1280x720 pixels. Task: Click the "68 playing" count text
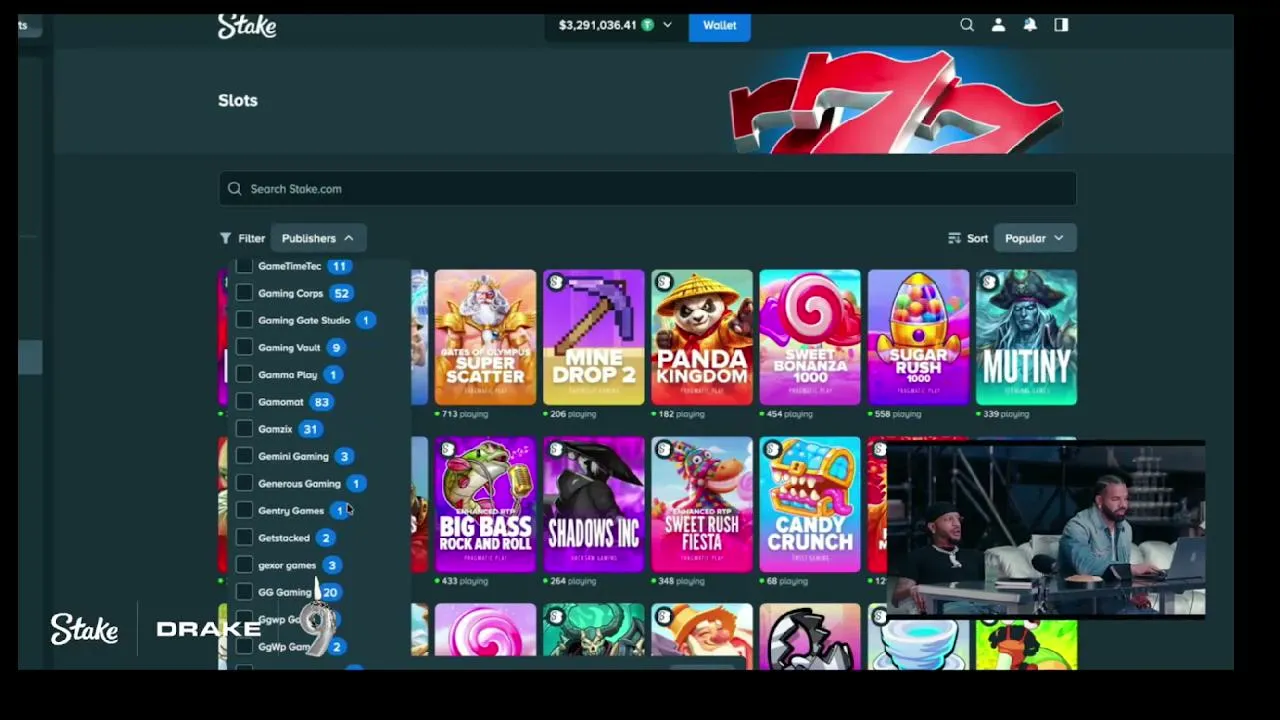coord(787,581)
